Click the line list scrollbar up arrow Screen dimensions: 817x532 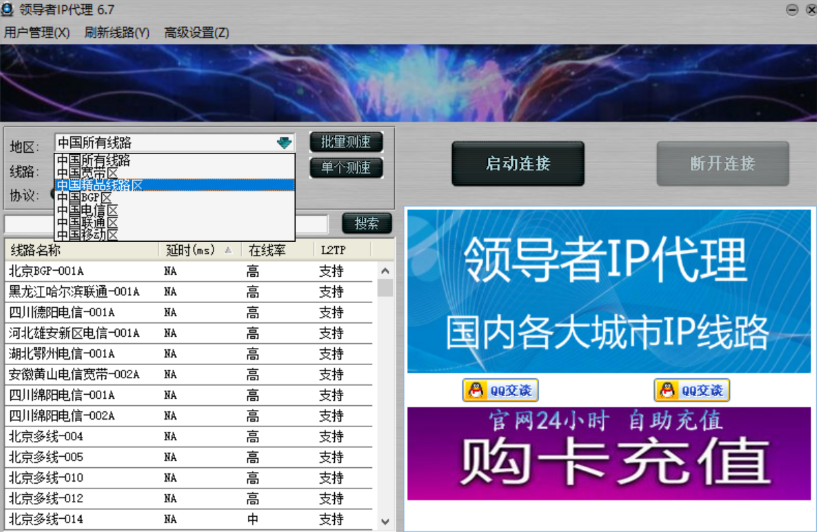tap(385, 271)
